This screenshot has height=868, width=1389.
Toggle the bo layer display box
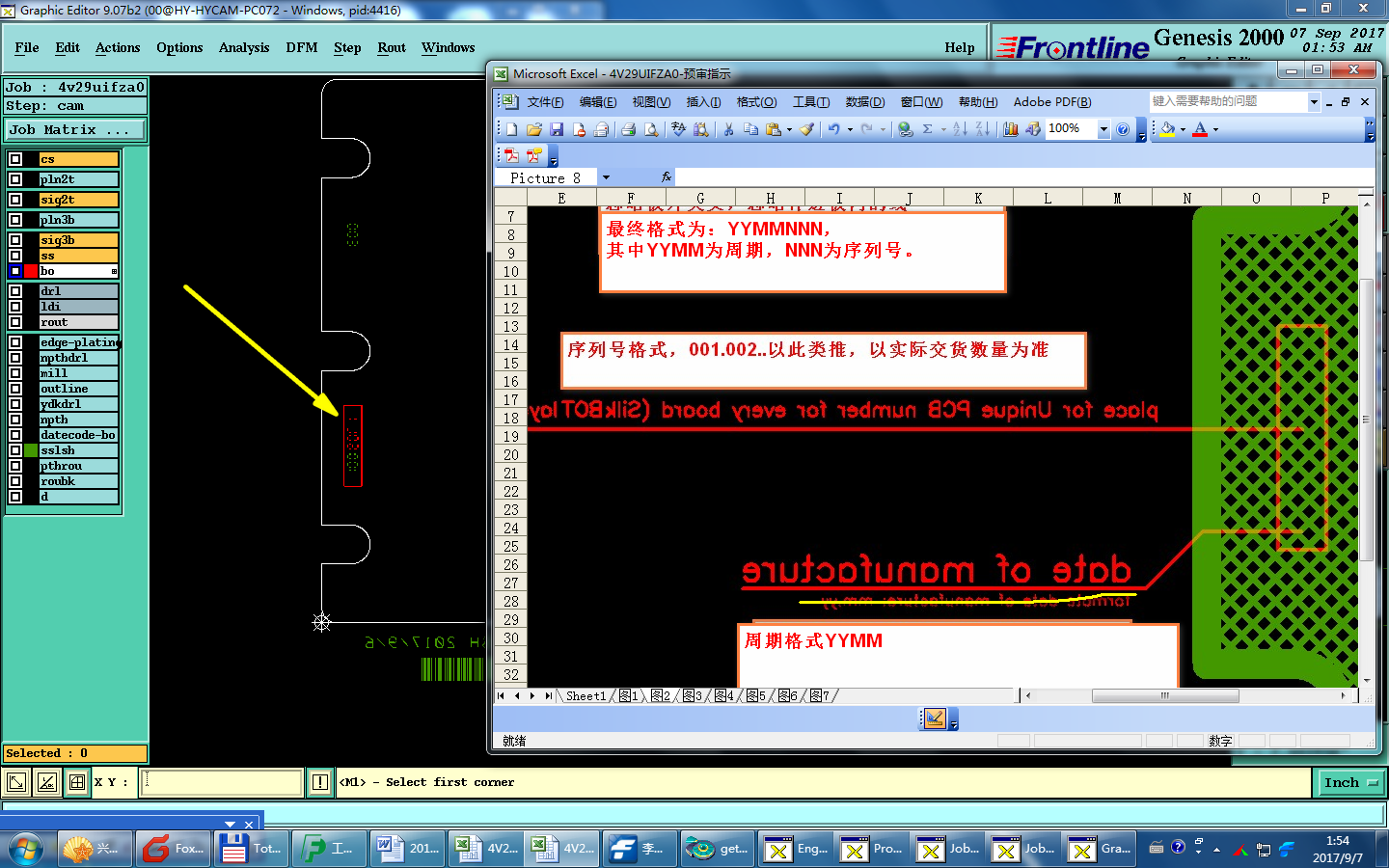15,271
